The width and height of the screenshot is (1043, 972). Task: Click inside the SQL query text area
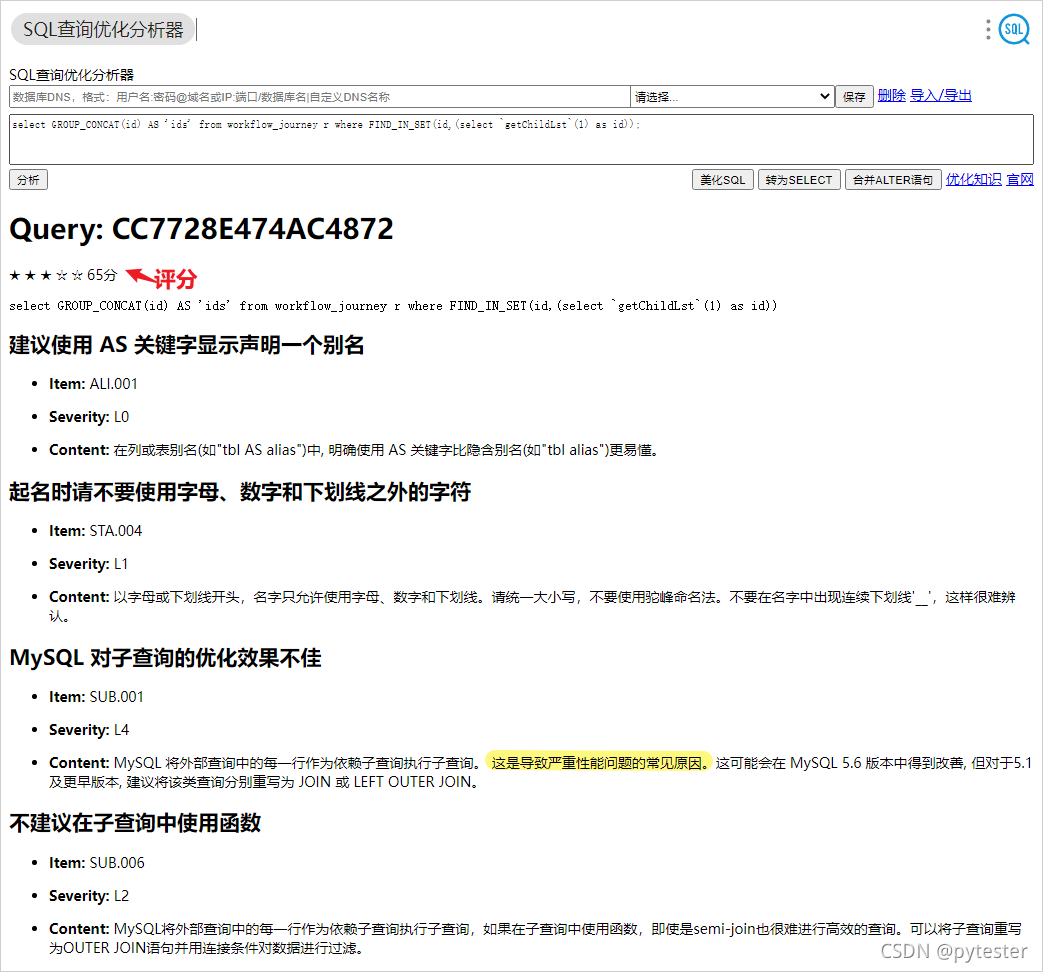click(x=521, y=139)
